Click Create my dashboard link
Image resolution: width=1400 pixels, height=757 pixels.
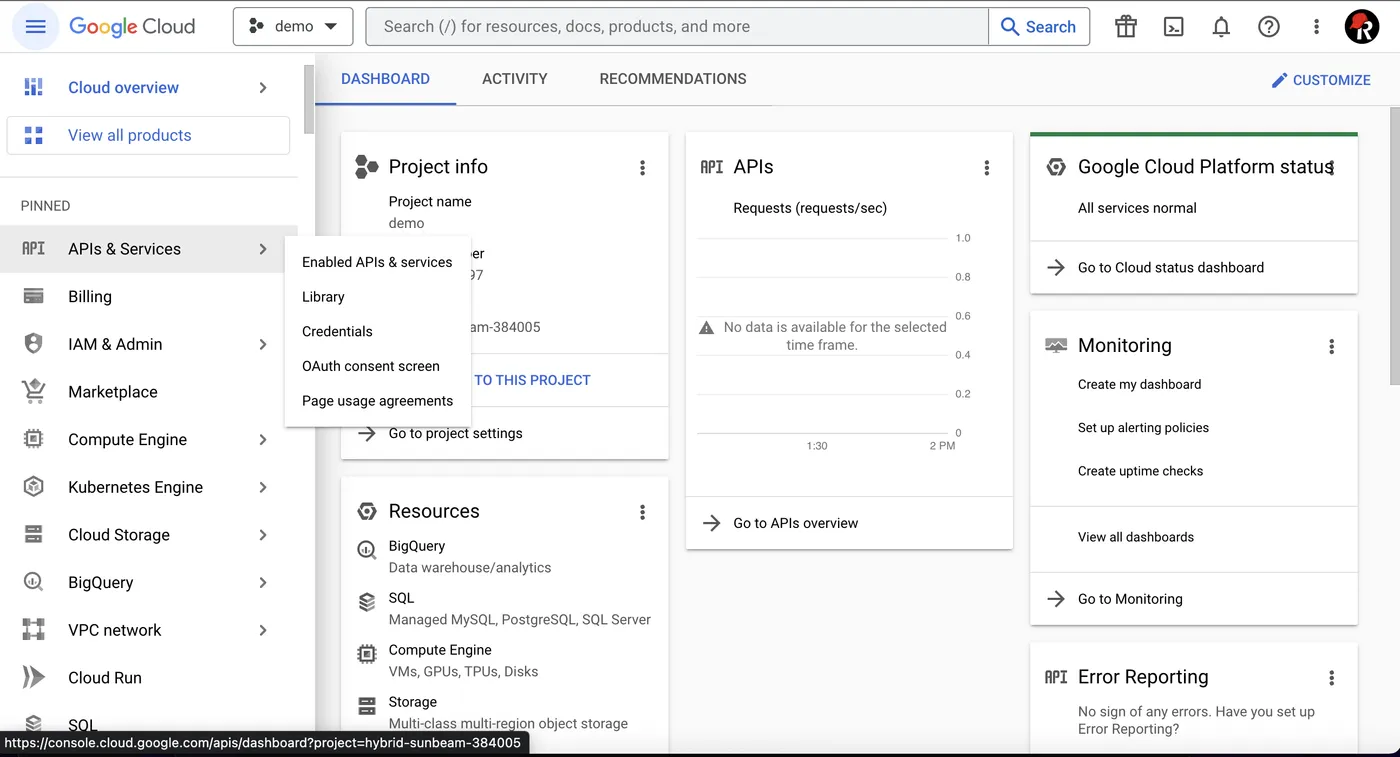(x=1139, y=384)
